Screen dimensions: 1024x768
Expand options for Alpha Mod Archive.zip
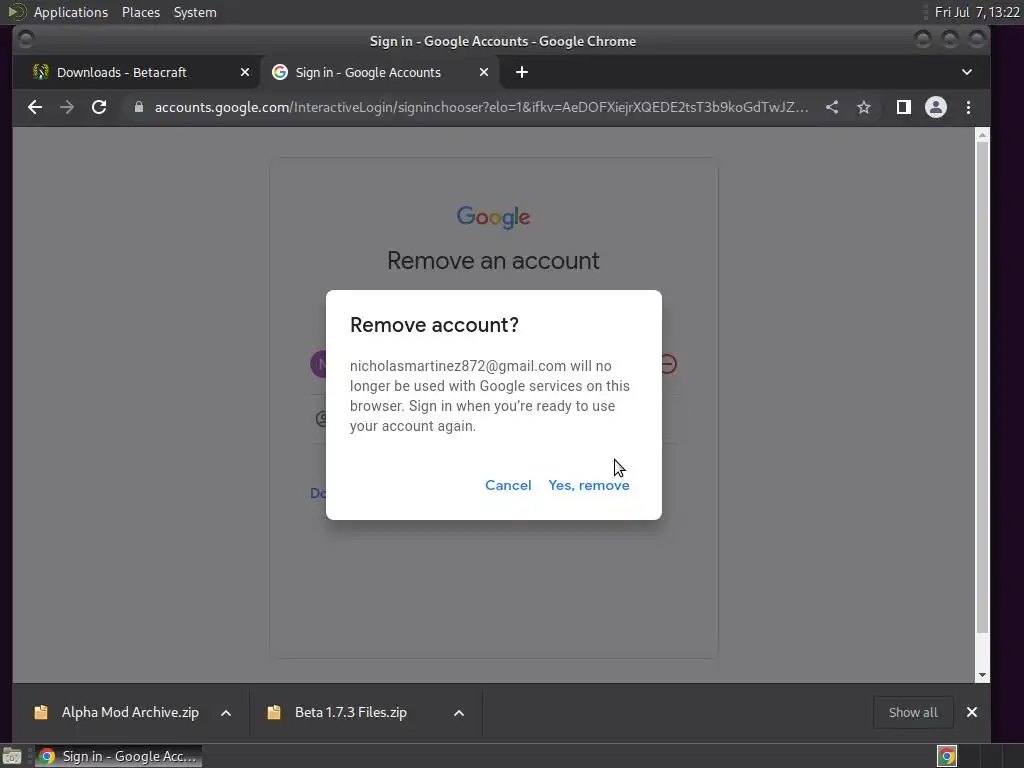[226, 713]
